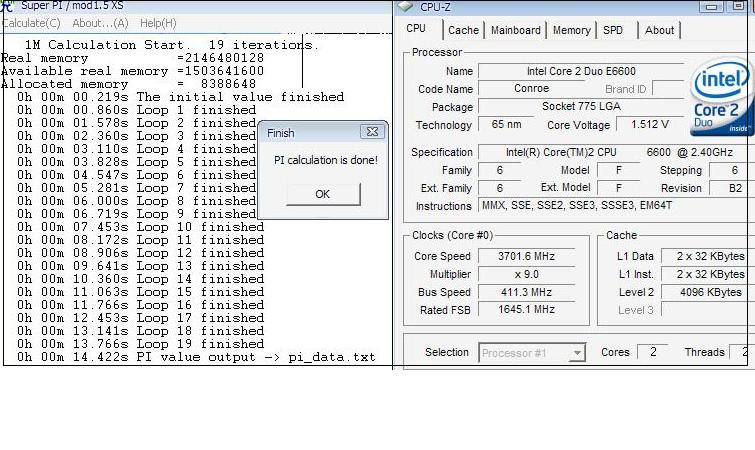Click the empty Brand ID field
This screenshot has height=450, width=755.
pyautogui.click(x=668, y=89)
